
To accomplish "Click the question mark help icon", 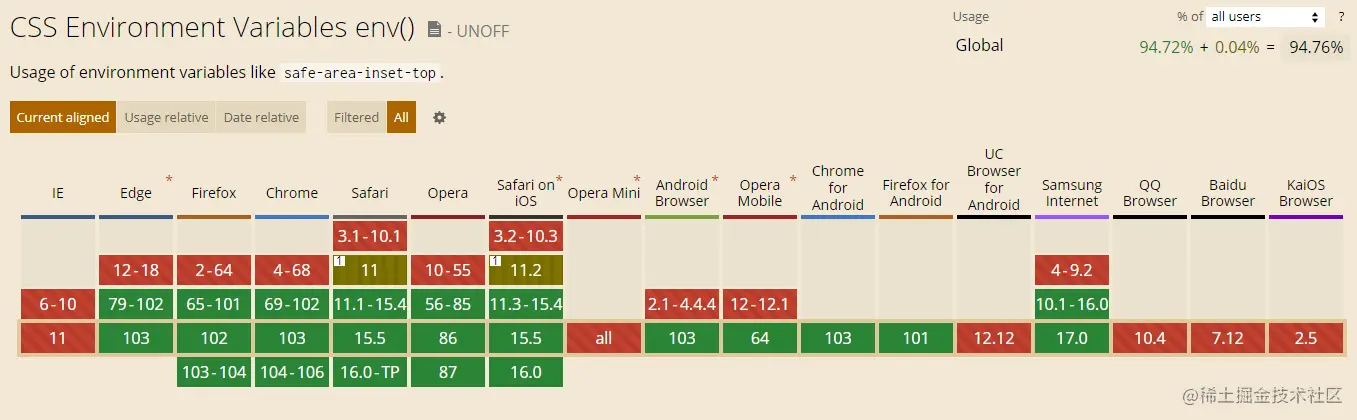I will [x=1341, y=17].
